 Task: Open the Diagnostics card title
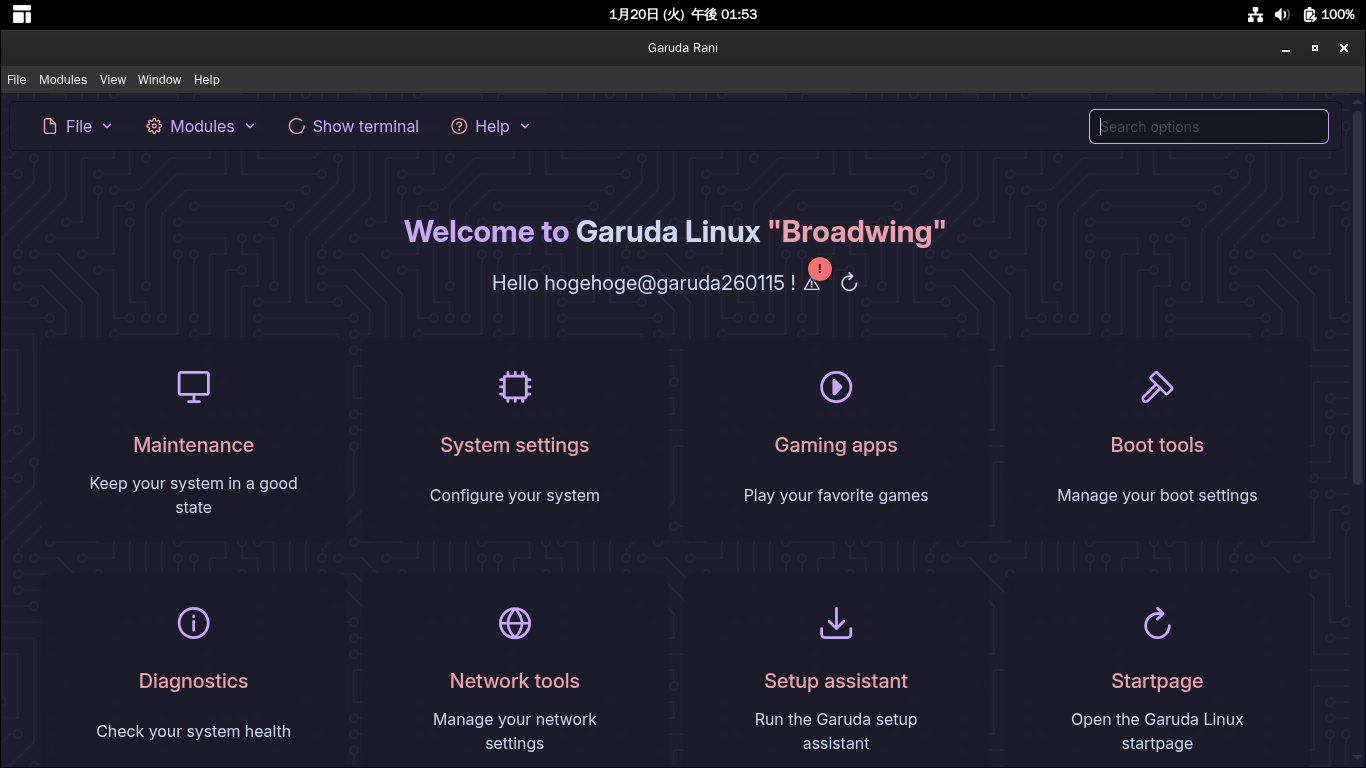coord(193,681)
